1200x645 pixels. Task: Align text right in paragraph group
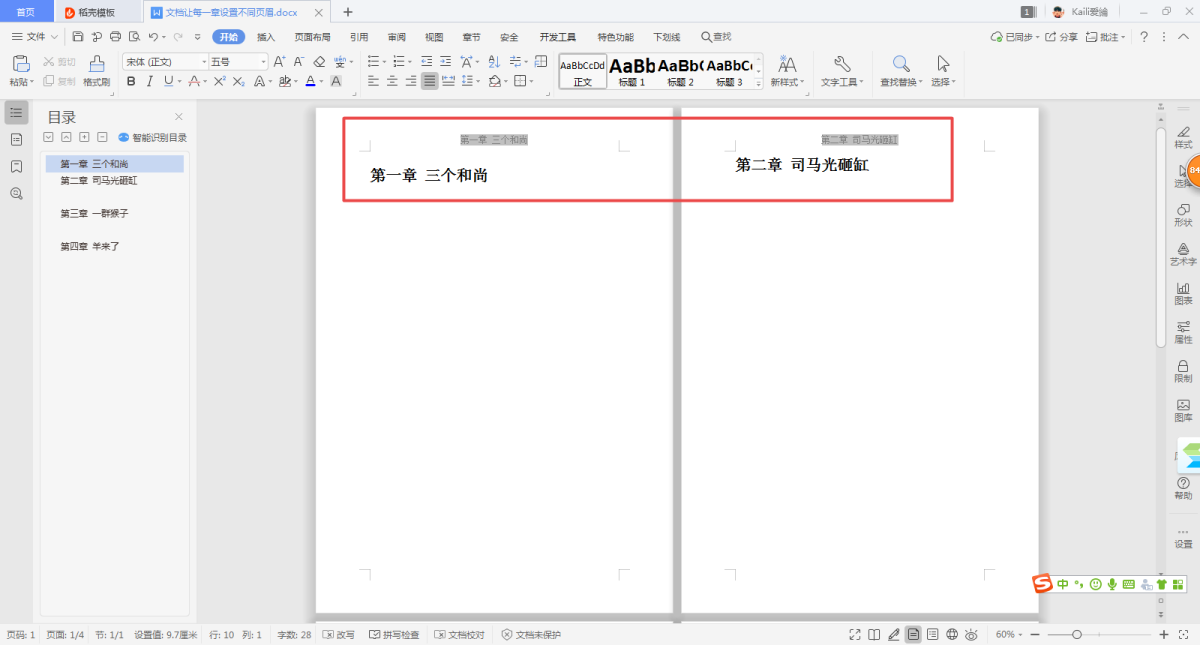pos(411,81)
